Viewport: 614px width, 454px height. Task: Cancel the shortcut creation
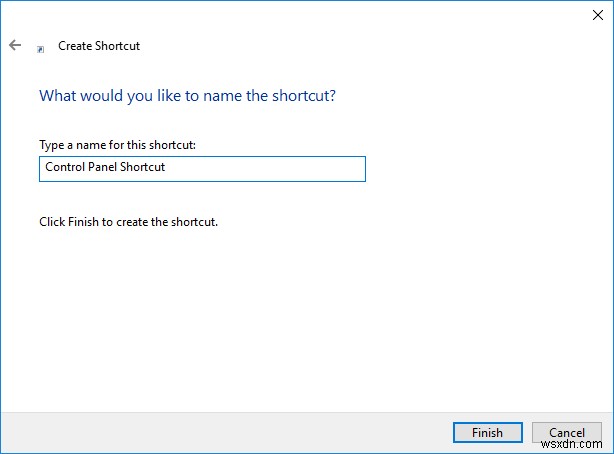point(567,432)
